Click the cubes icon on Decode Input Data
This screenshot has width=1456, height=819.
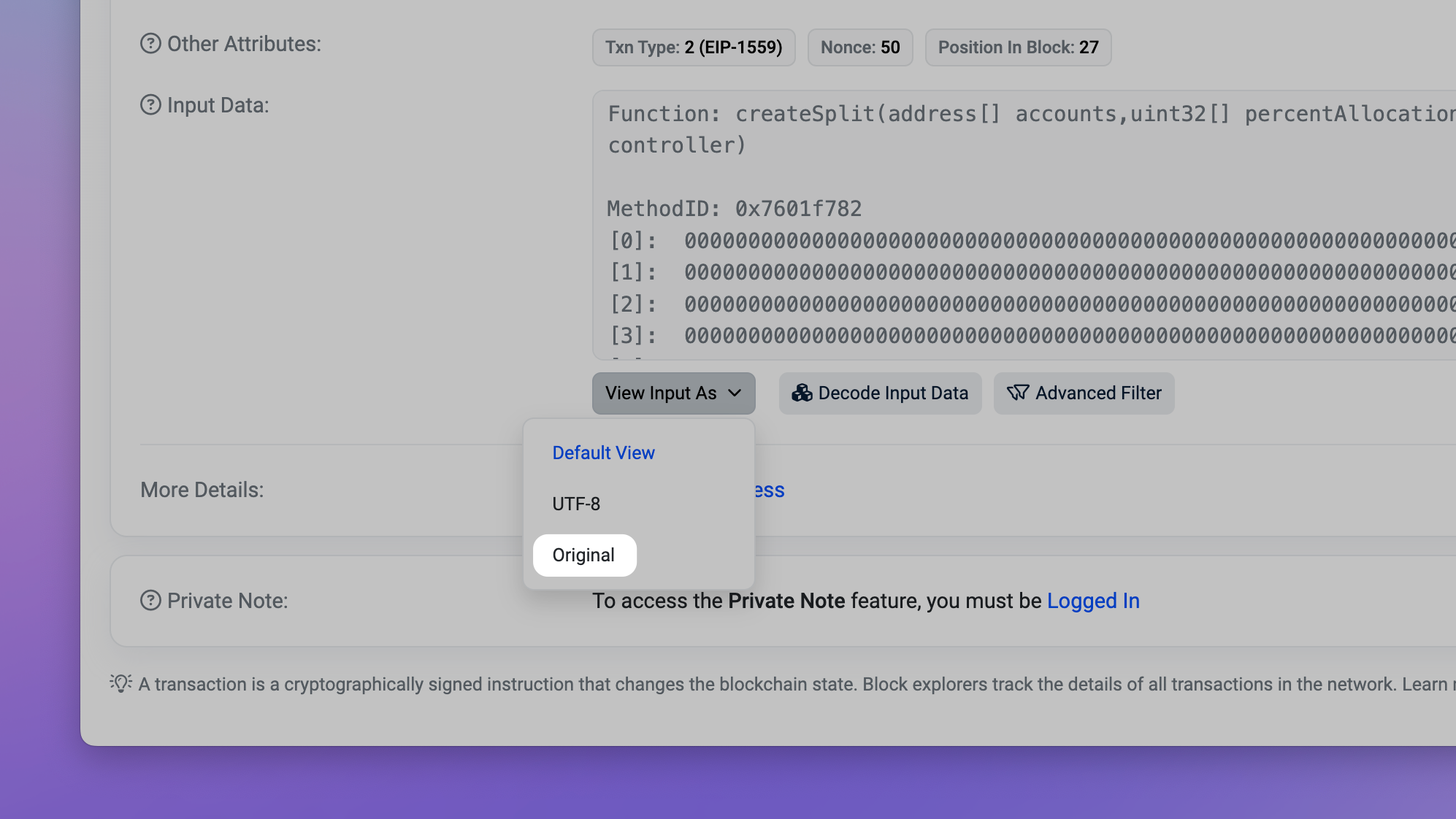click(x=802, y=393)
